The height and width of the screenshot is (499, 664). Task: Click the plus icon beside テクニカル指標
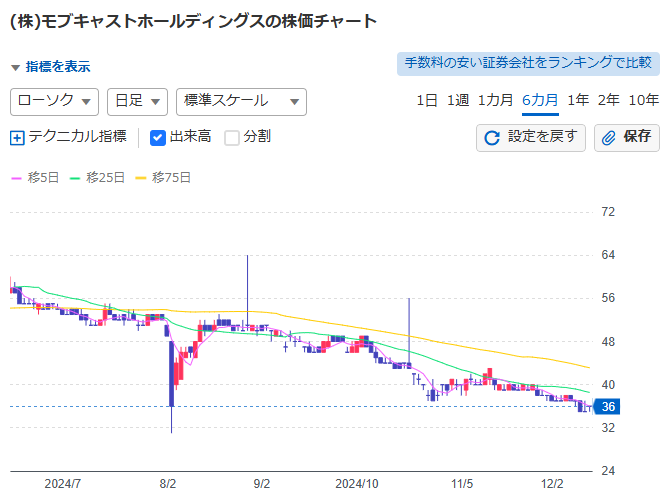(17, 138)
